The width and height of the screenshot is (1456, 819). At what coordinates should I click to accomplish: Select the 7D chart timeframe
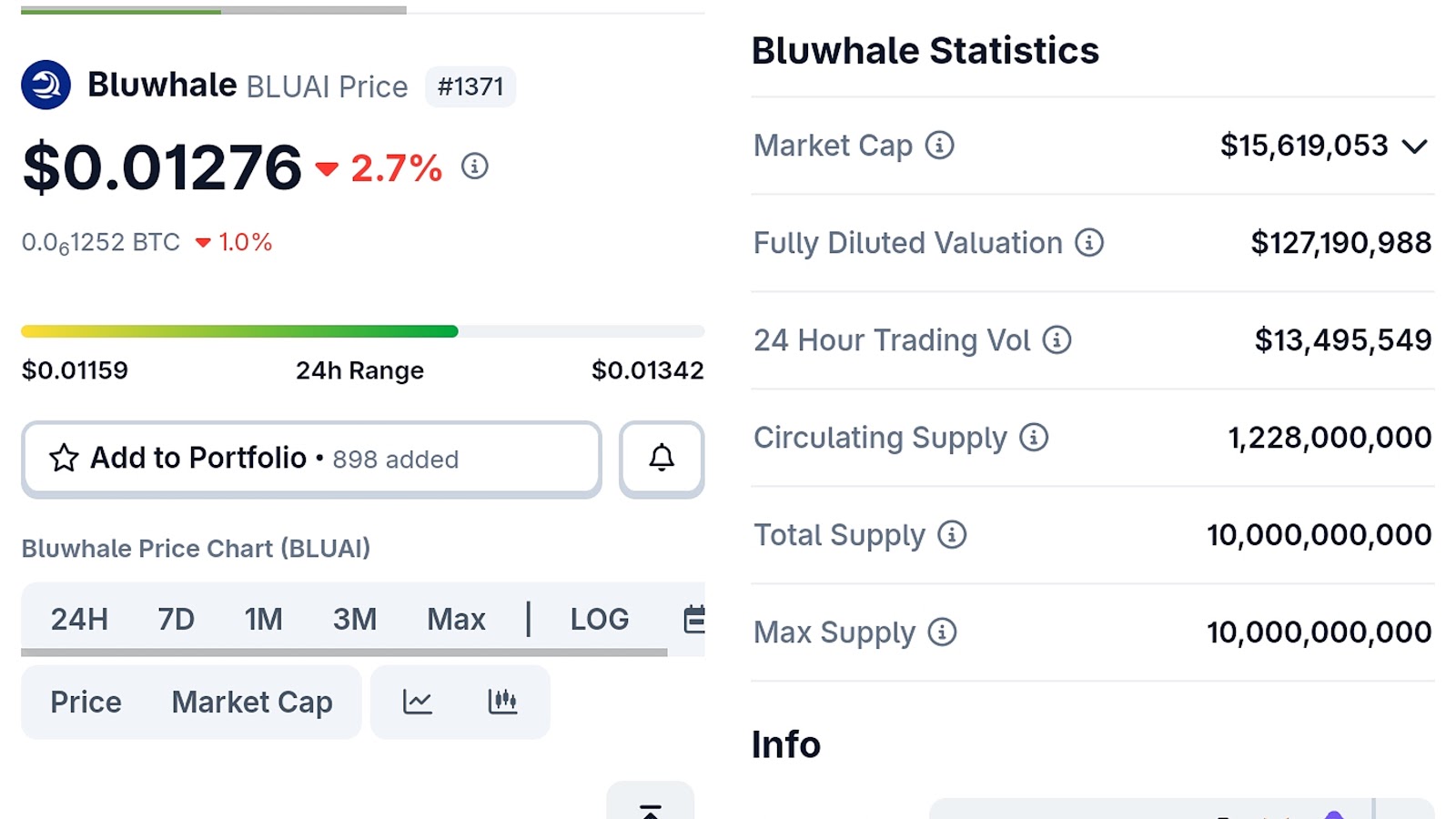click(x=176, y=618)
